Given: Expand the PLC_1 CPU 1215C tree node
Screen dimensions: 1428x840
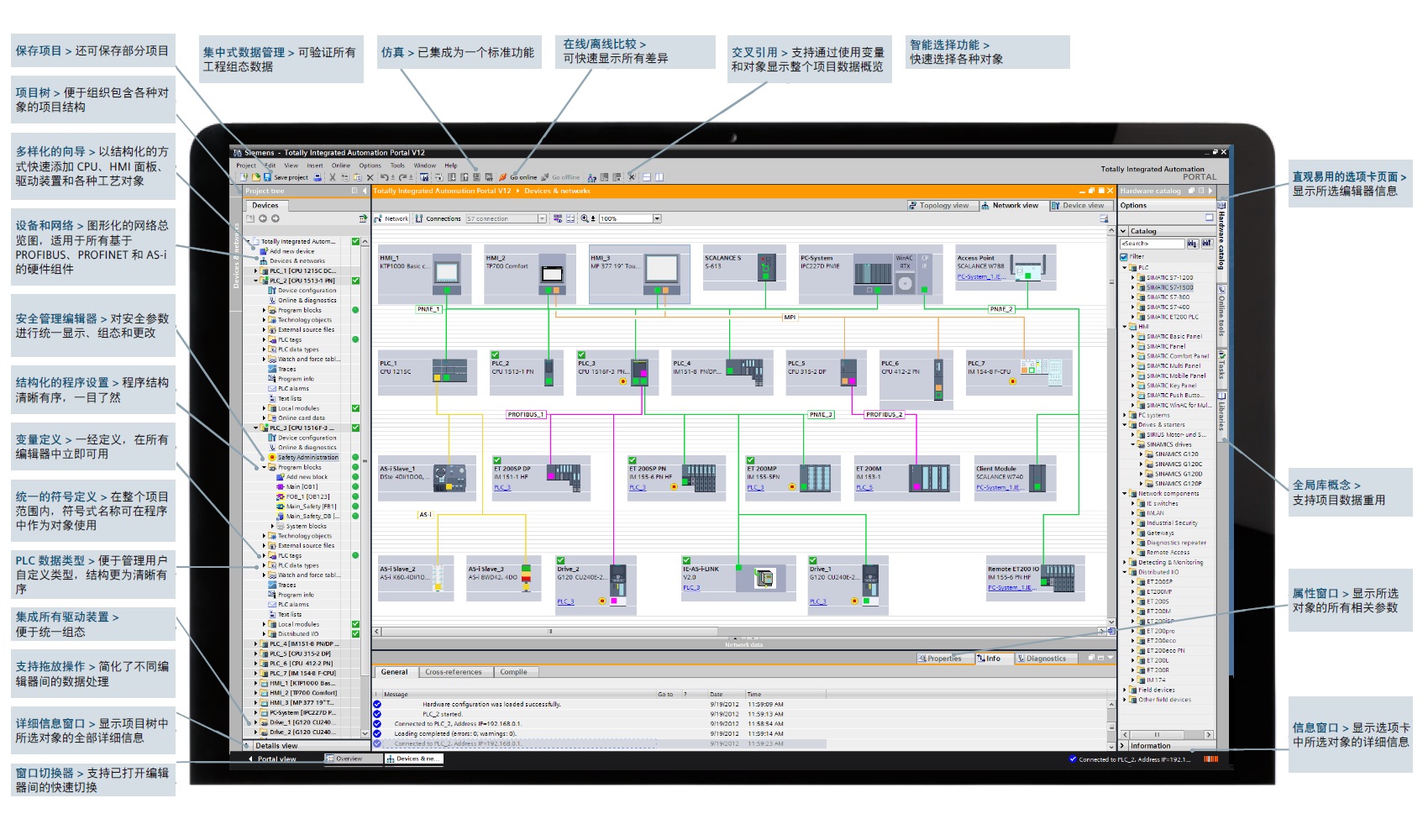Looking at the screenshot, I should tap(256, 271).
